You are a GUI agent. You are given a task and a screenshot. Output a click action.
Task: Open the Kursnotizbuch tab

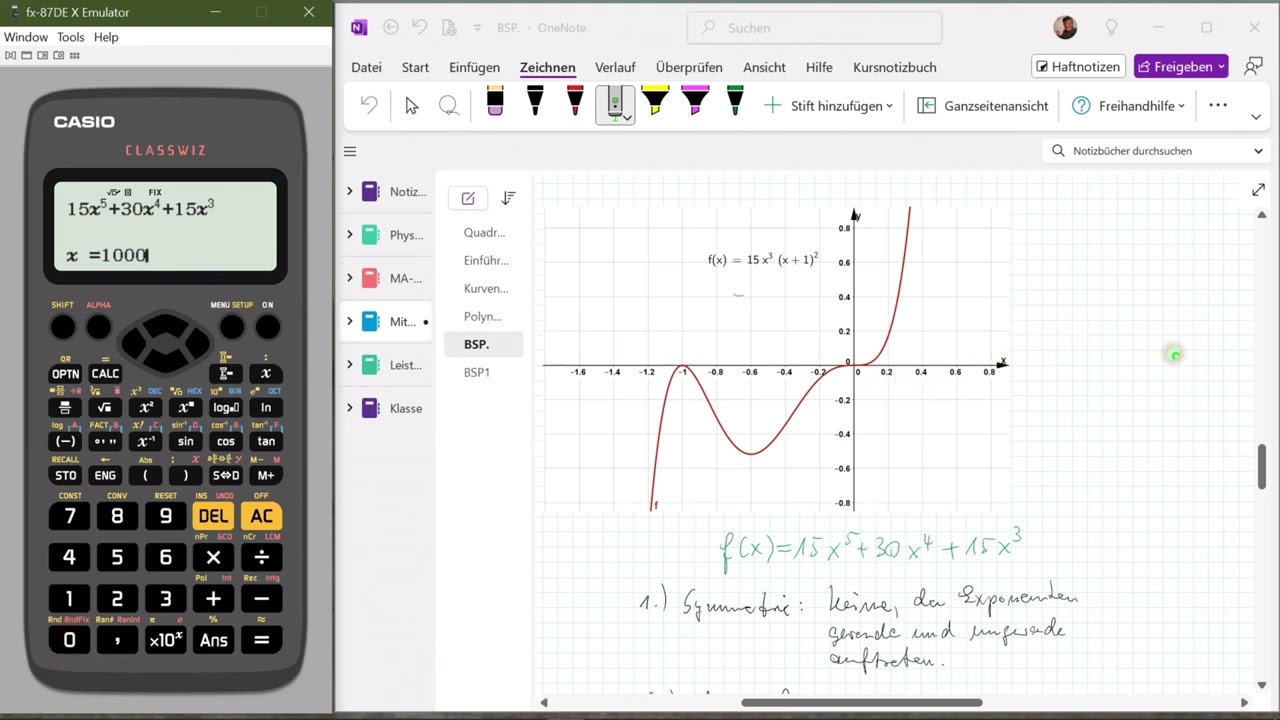pos(895,67)
